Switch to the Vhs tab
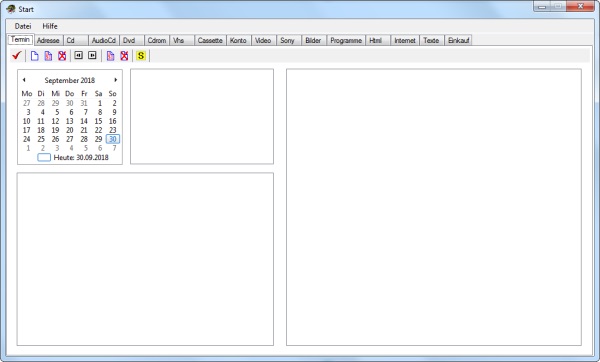The height and width of the screenshot is (362, 600). [x=182, y=40]
